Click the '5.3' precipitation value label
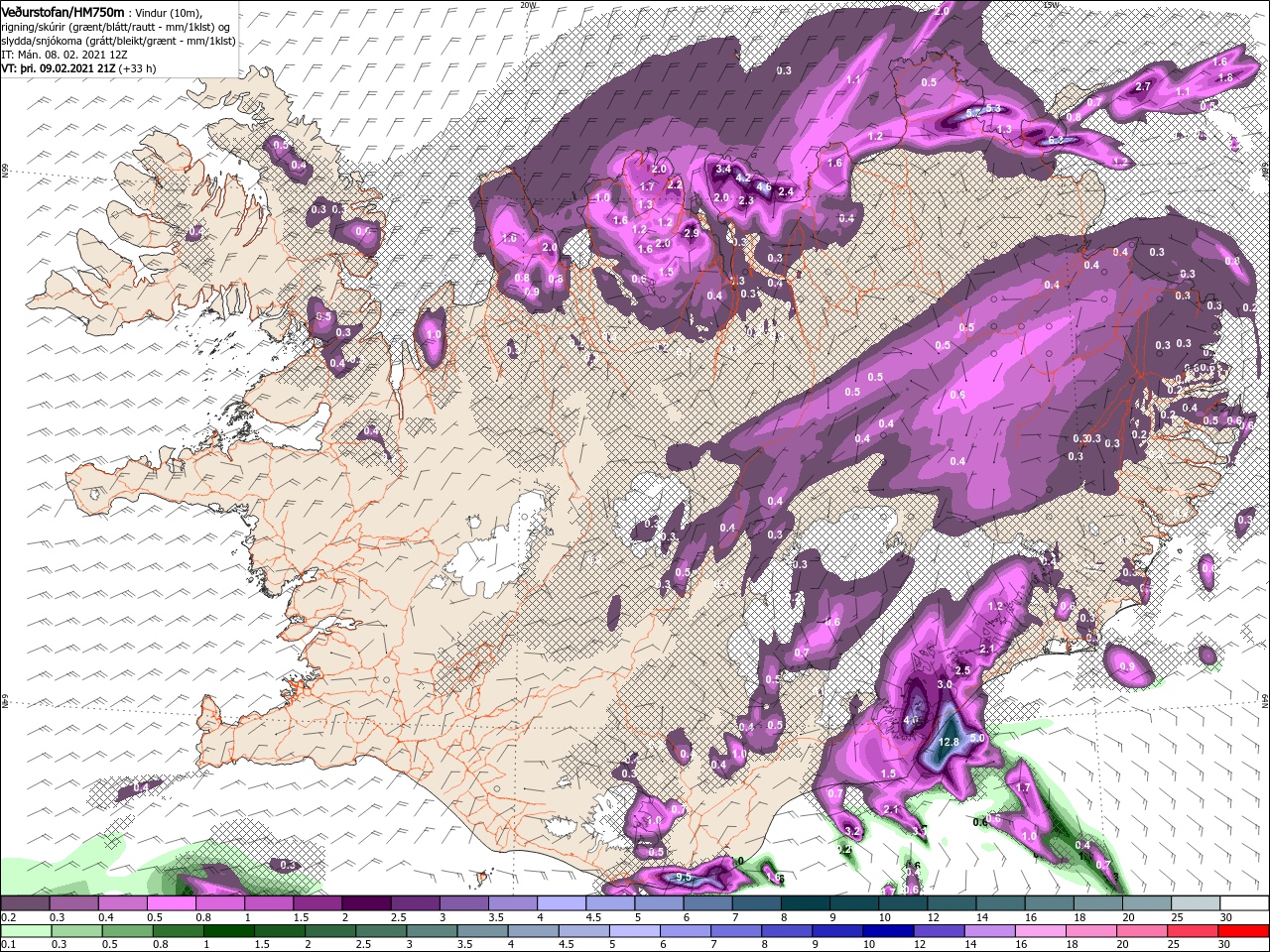This screenshot has height=952, width=1270. [993, 109]
